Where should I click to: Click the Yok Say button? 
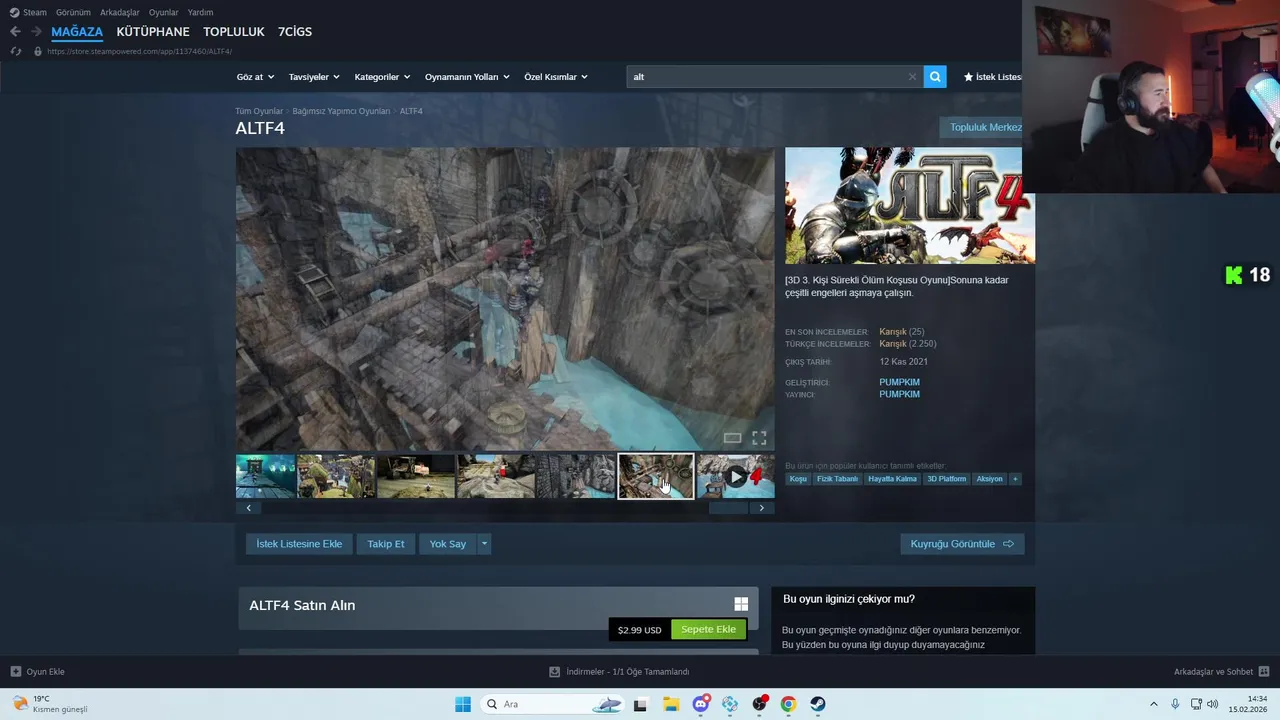448,544
